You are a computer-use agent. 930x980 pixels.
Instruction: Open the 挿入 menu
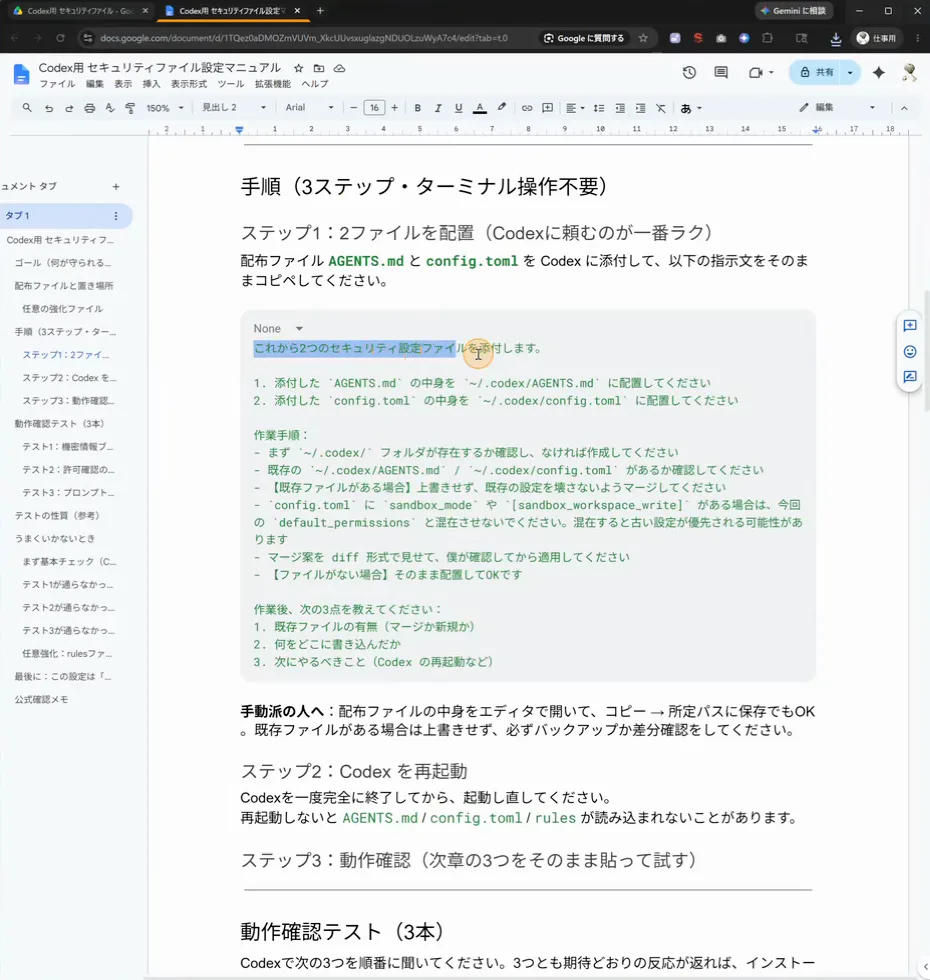point(151,84)
